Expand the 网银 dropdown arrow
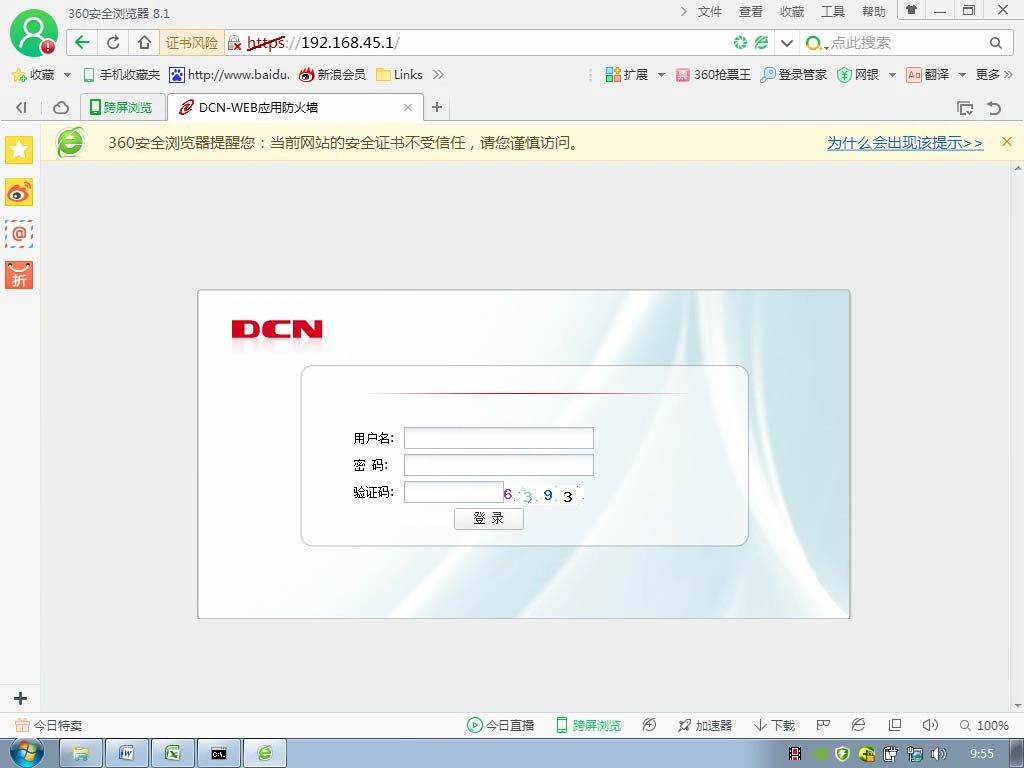Image resolution: width=1024 pixels, height=768 pixels. [x=892, y=75]
